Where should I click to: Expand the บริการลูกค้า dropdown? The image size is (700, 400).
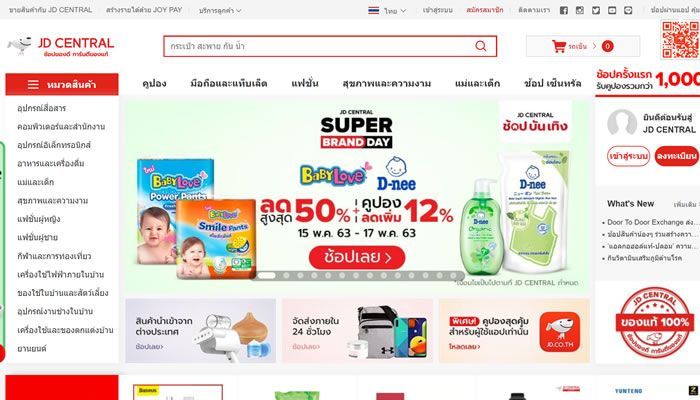click(220, 10)
